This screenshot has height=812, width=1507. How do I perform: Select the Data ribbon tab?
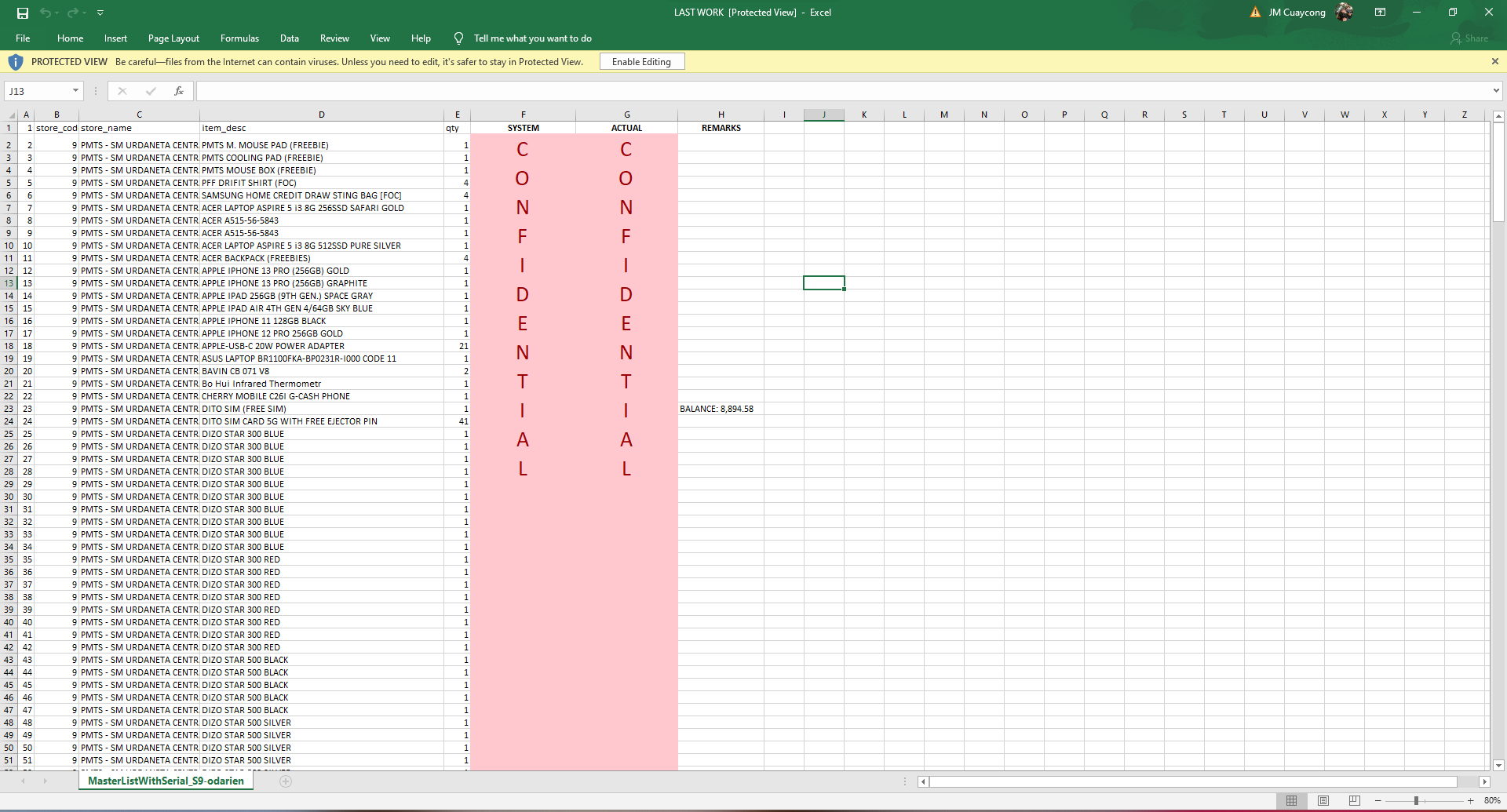290,38
